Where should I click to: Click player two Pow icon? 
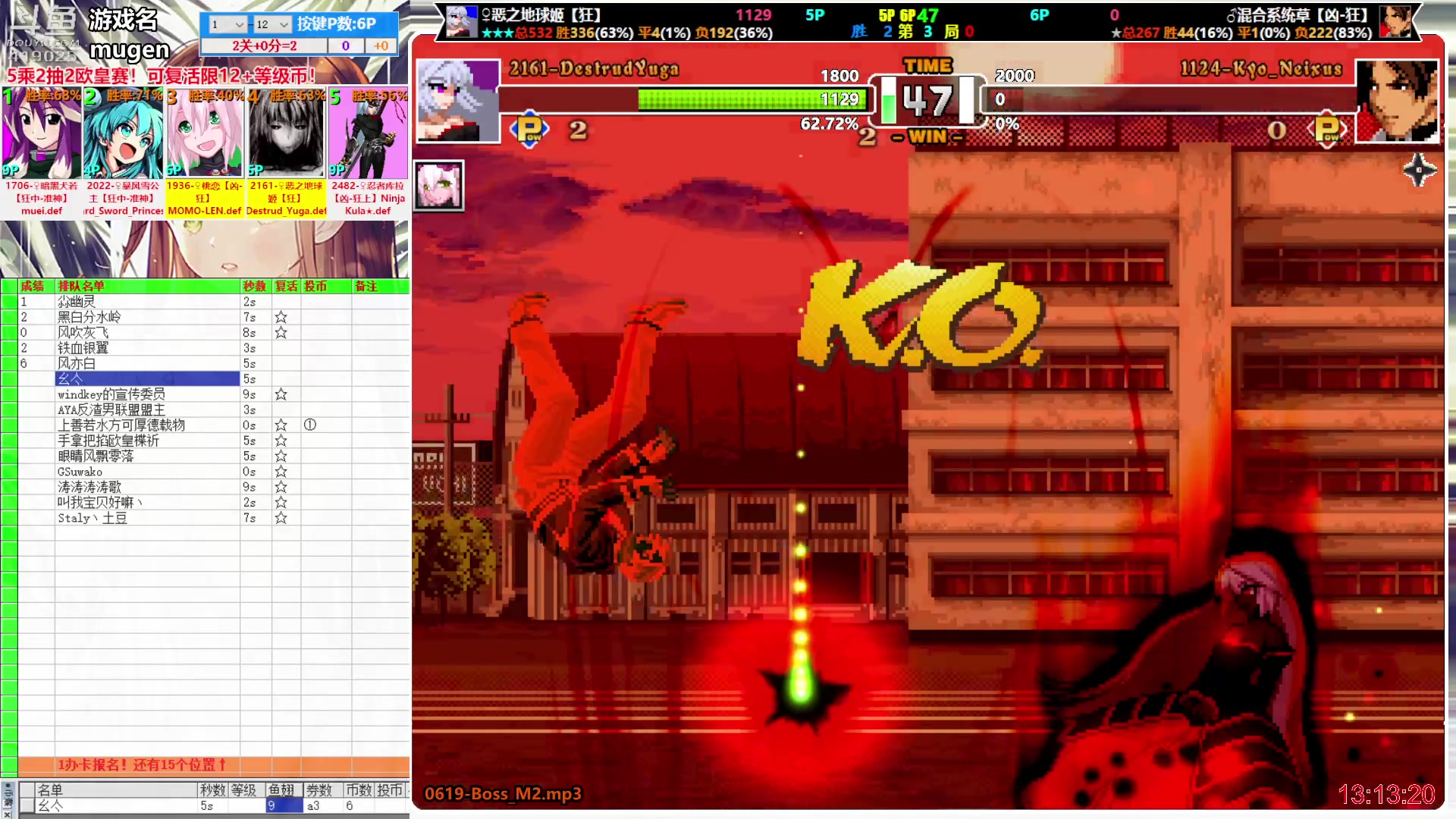tap(1327, 130)
